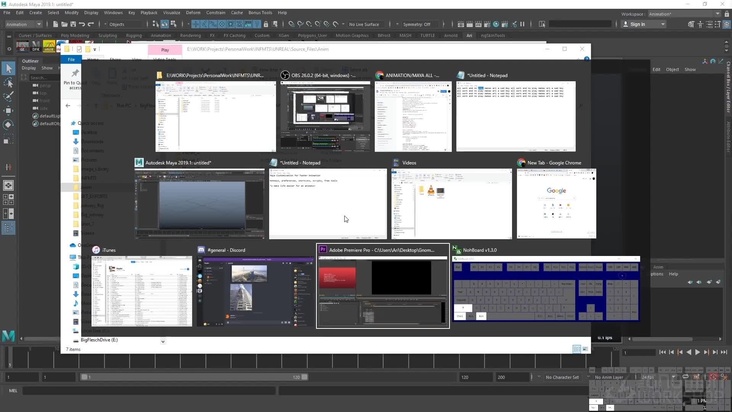Click the NohBoard app icon
The width and height of the screenshot is (732, 412).
click(x=457, y=249)
